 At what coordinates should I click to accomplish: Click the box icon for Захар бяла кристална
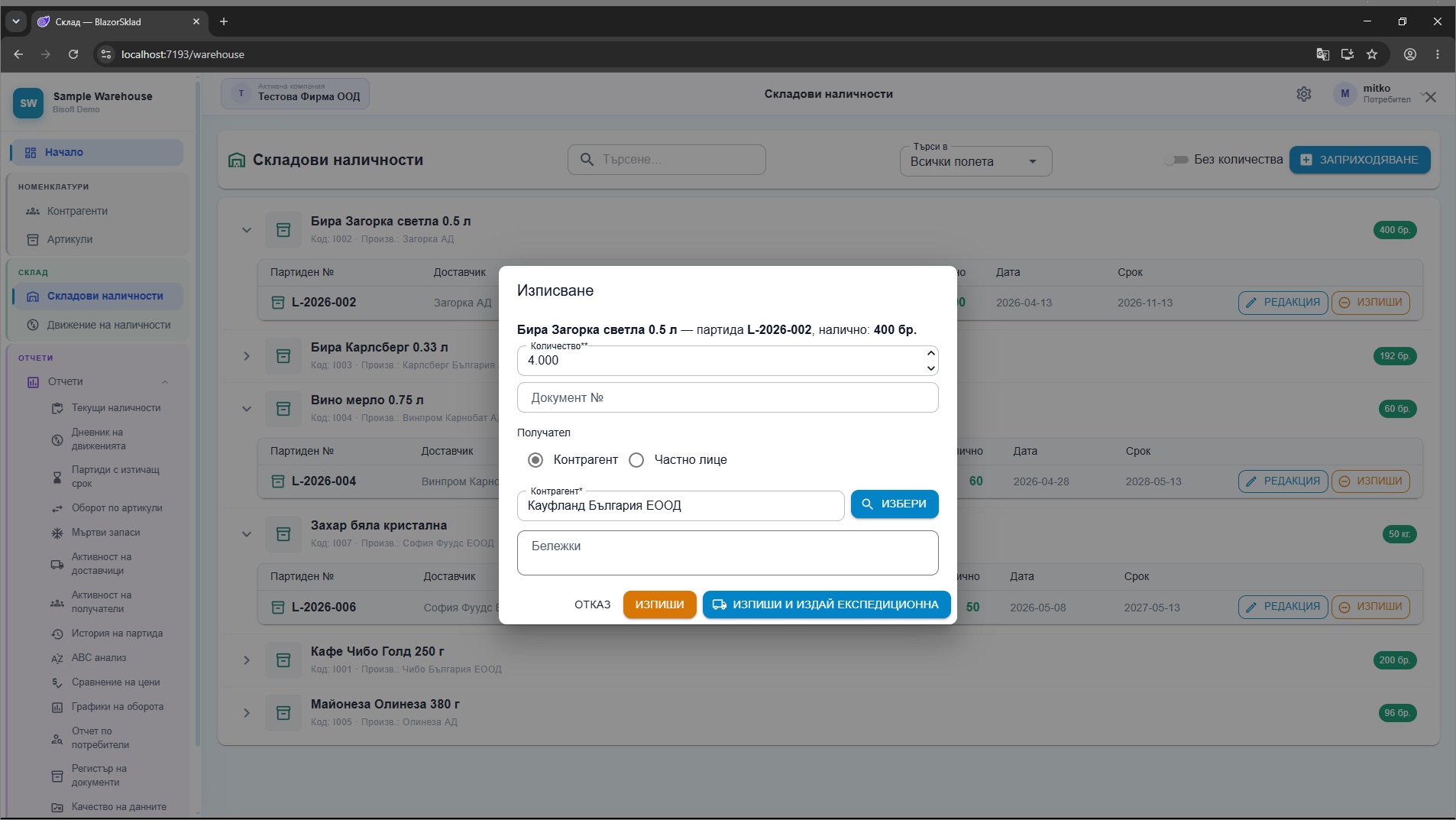[283, 534]
